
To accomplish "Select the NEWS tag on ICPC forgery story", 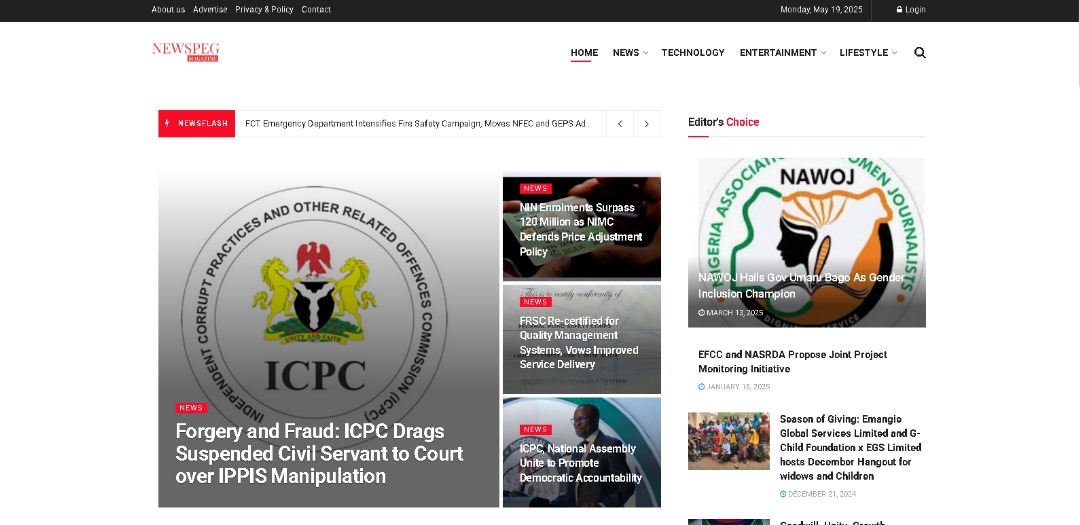I will [191, 408].
